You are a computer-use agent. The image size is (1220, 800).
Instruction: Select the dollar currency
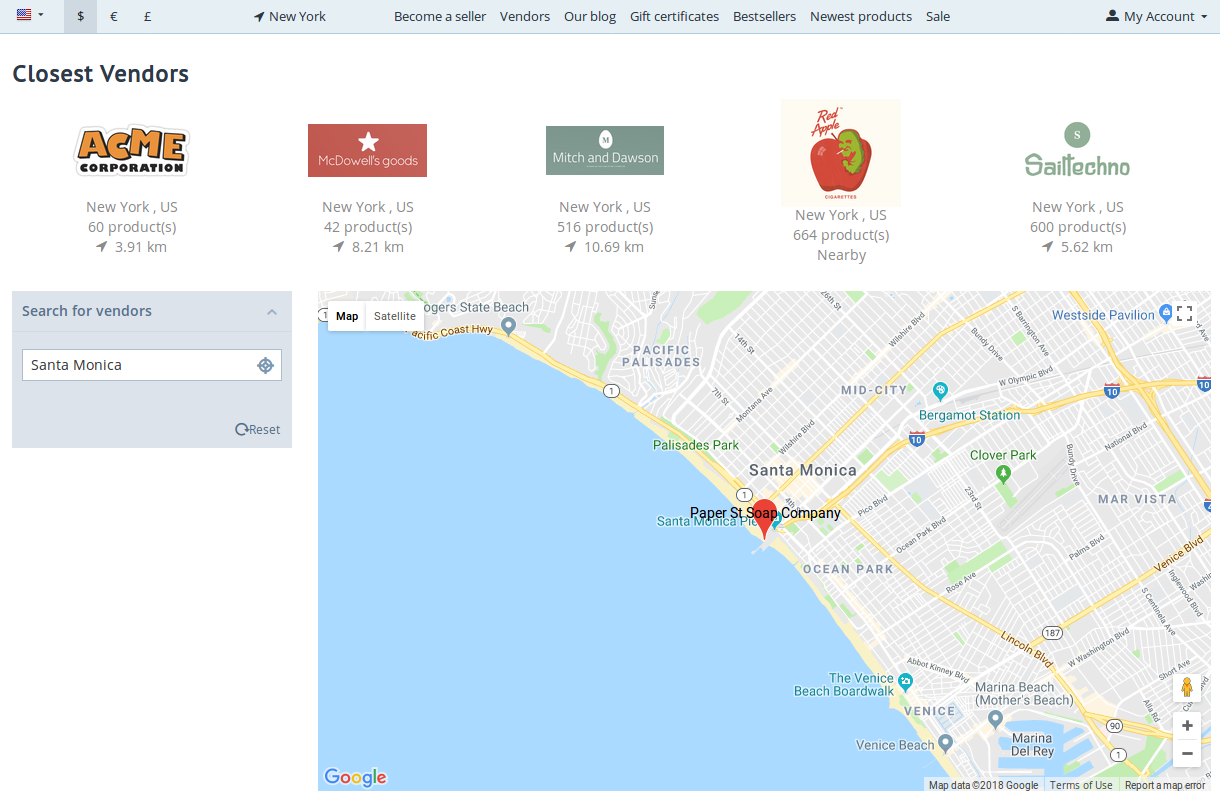[x=81, y=16]
